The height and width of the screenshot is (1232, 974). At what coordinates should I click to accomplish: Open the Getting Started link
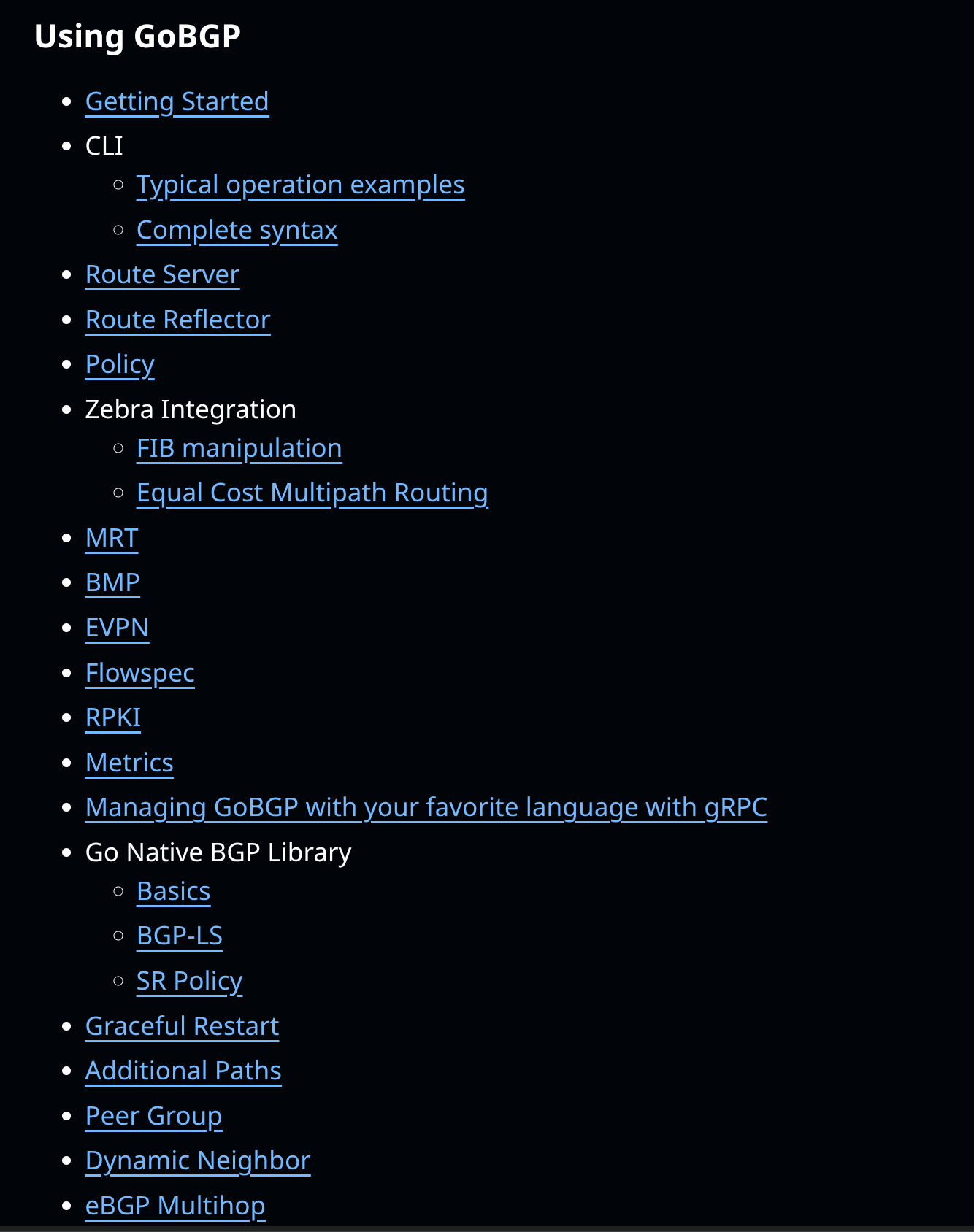(x=177, y=101)
